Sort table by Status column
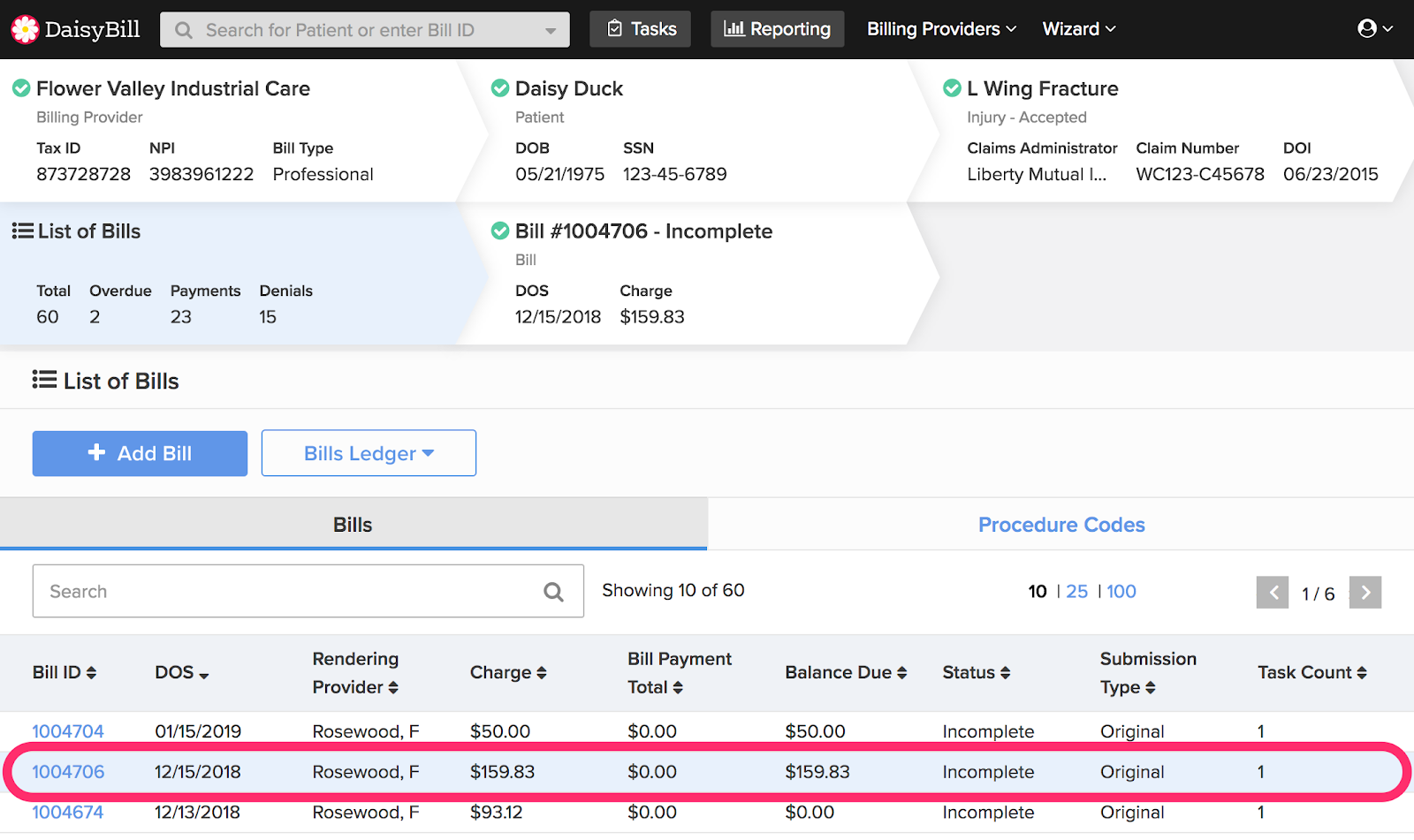1414x840 pixels. click(x=977, y=673)
